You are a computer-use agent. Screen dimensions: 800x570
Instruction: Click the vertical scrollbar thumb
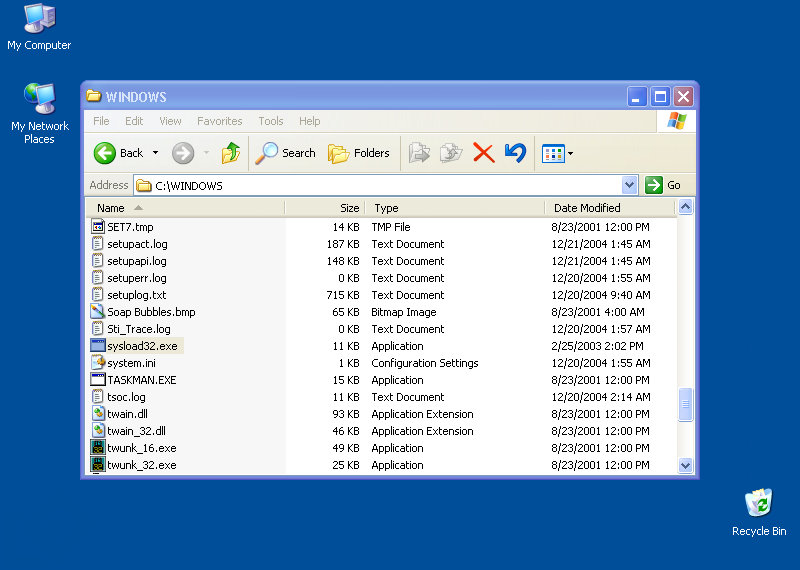tap(685, 404)
